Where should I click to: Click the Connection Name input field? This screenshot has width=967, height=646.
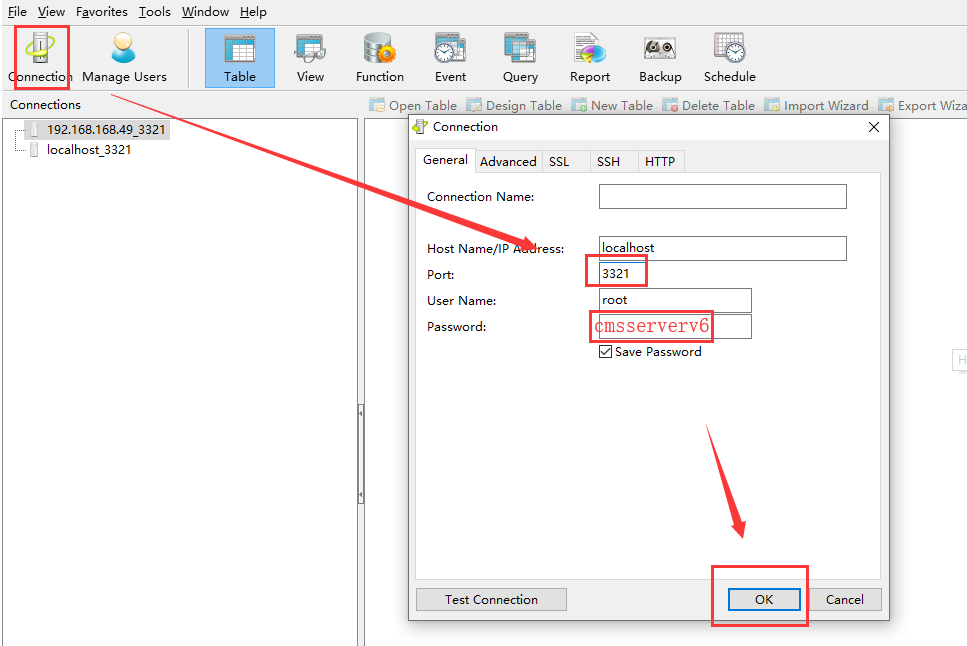pyautogui.click(x=722, y=196)
